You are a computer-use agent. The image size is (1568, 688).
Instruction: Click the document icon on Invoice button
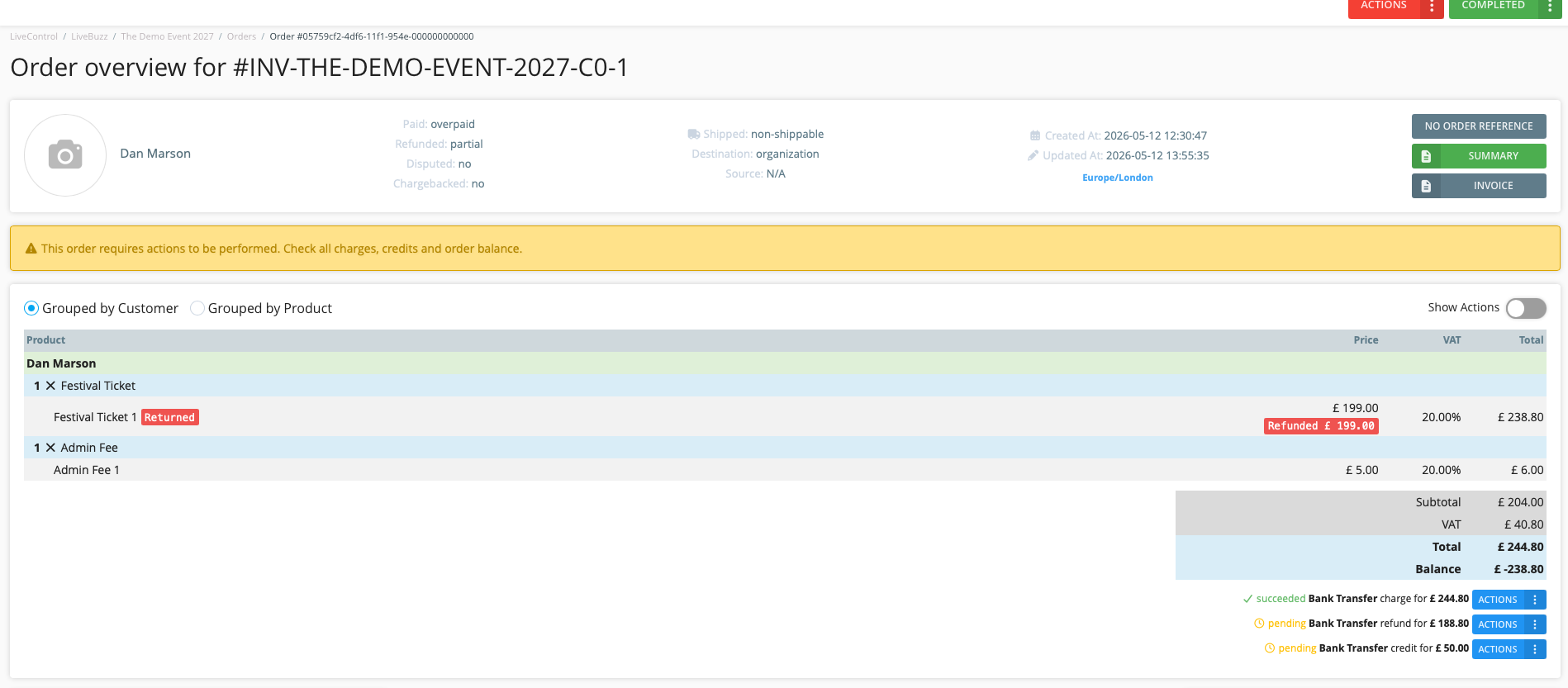[1426, 186]
